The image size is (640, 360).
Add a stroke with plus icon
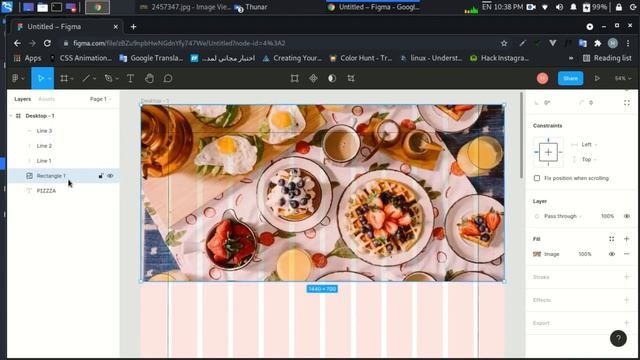tap(627, 277)
